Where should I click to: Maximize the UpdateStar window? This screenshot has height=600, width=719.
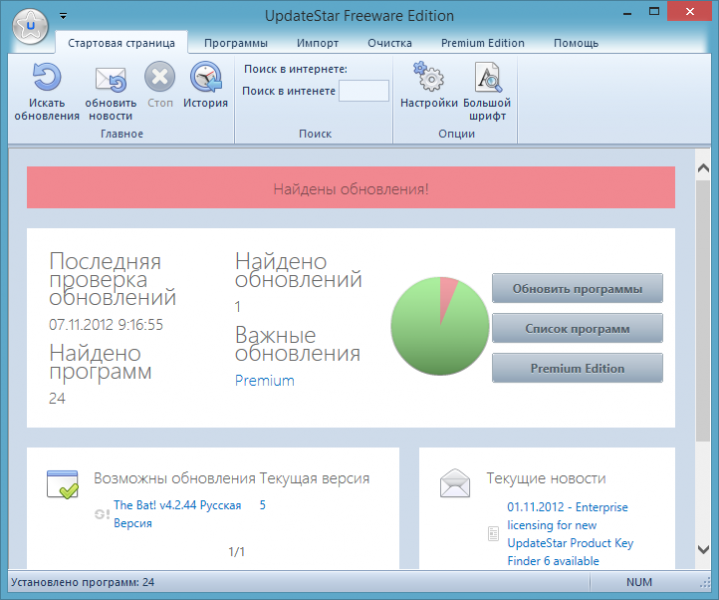coord(654,12)
